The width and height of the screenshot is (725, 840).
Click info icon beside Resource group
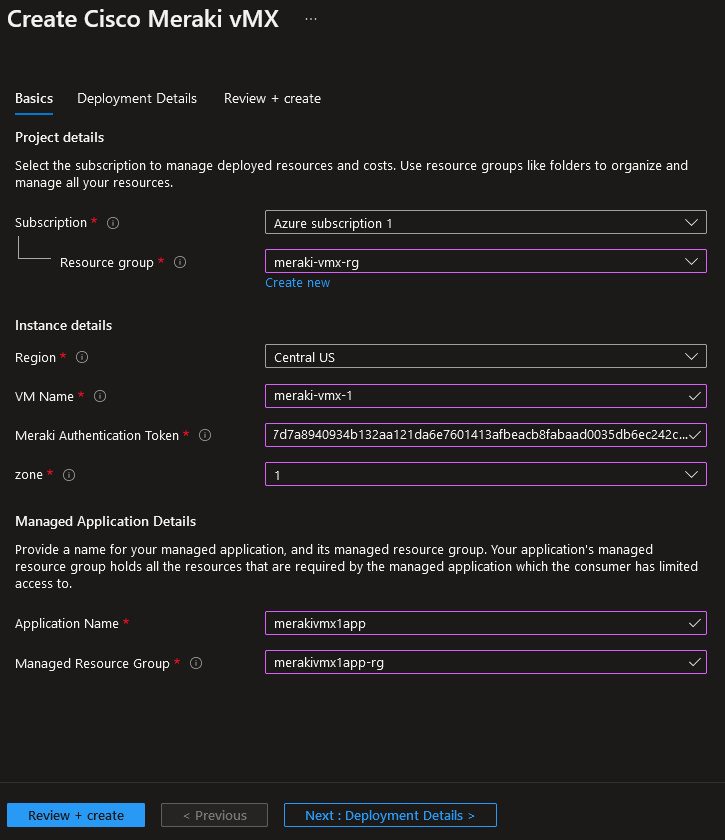click(180, 262)
